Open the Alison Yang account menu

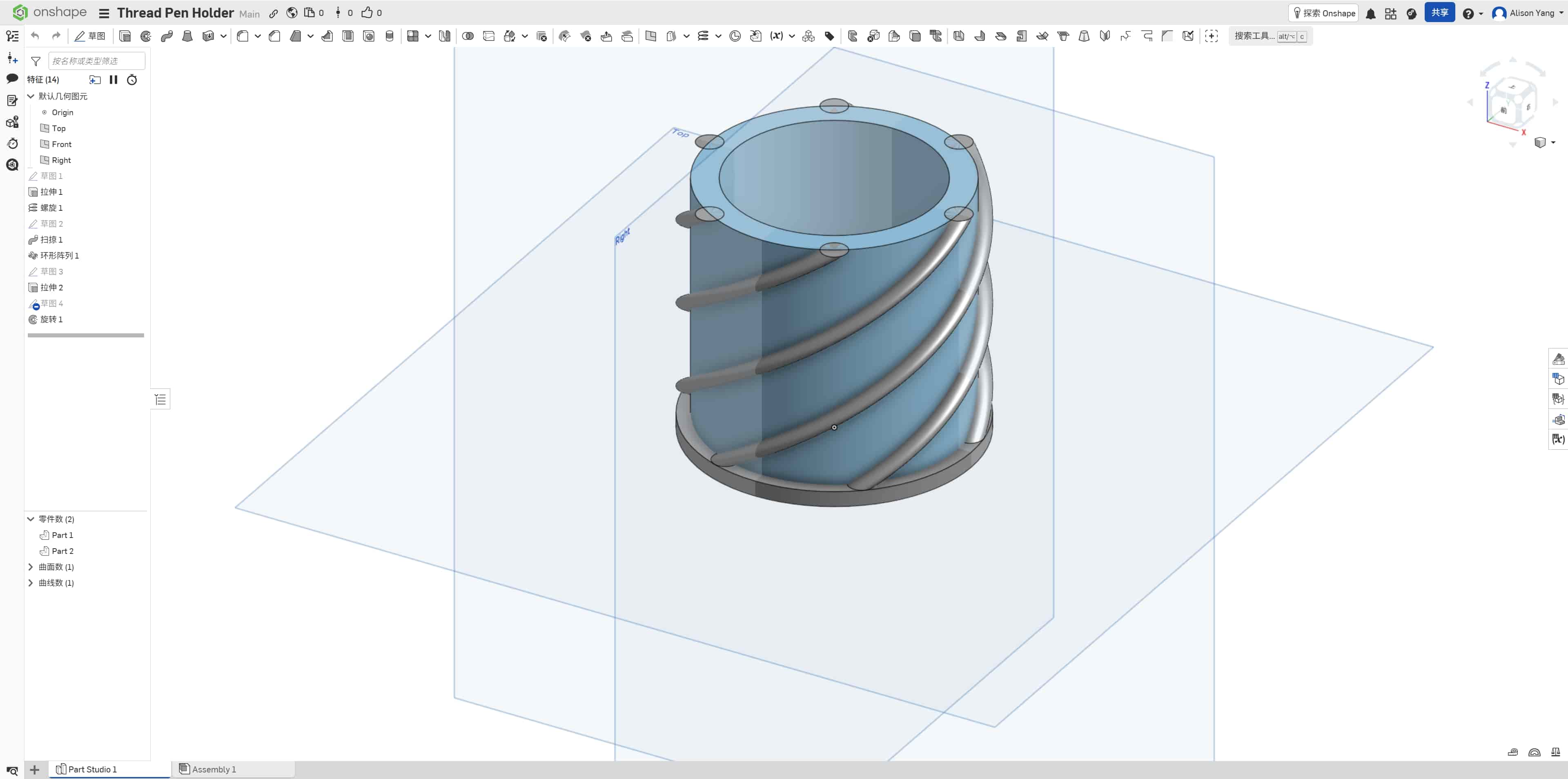(x=1527, y=13)
